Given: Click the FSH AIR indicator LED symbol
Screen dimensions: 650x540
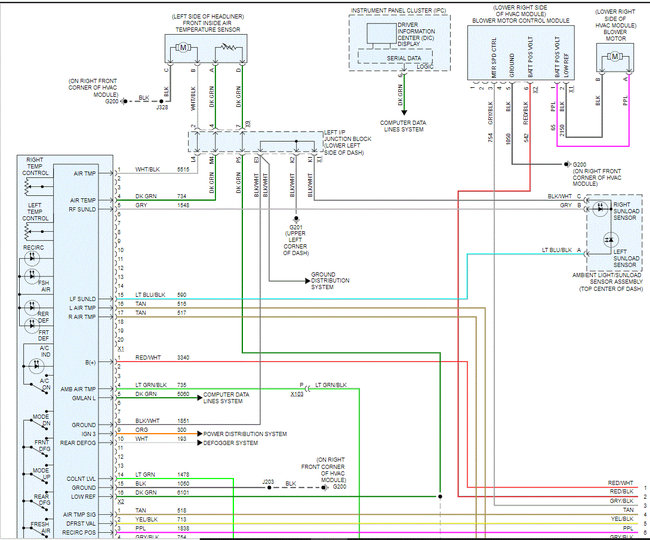Looking at the screenshot, I should coord(32,275).
